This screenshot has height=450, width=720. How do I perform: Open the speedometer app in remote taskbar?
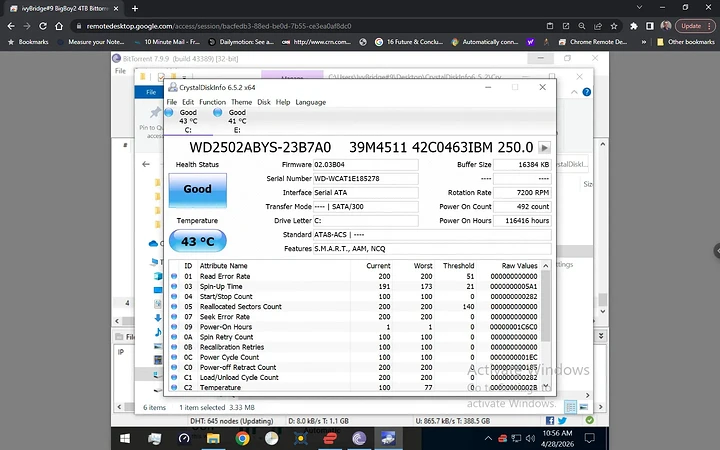(x=184, y=439)
